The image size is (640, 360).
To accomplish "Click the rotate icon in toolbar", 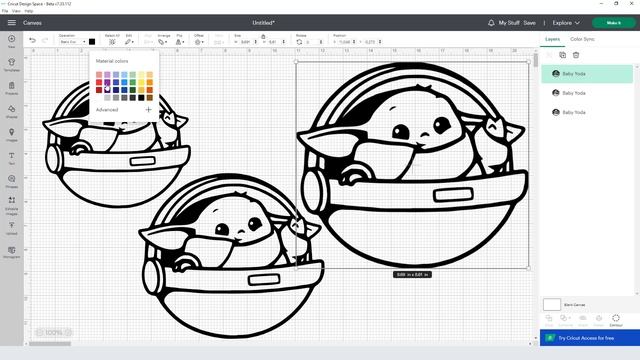I will pyautogui.click(x=299, y=42).
